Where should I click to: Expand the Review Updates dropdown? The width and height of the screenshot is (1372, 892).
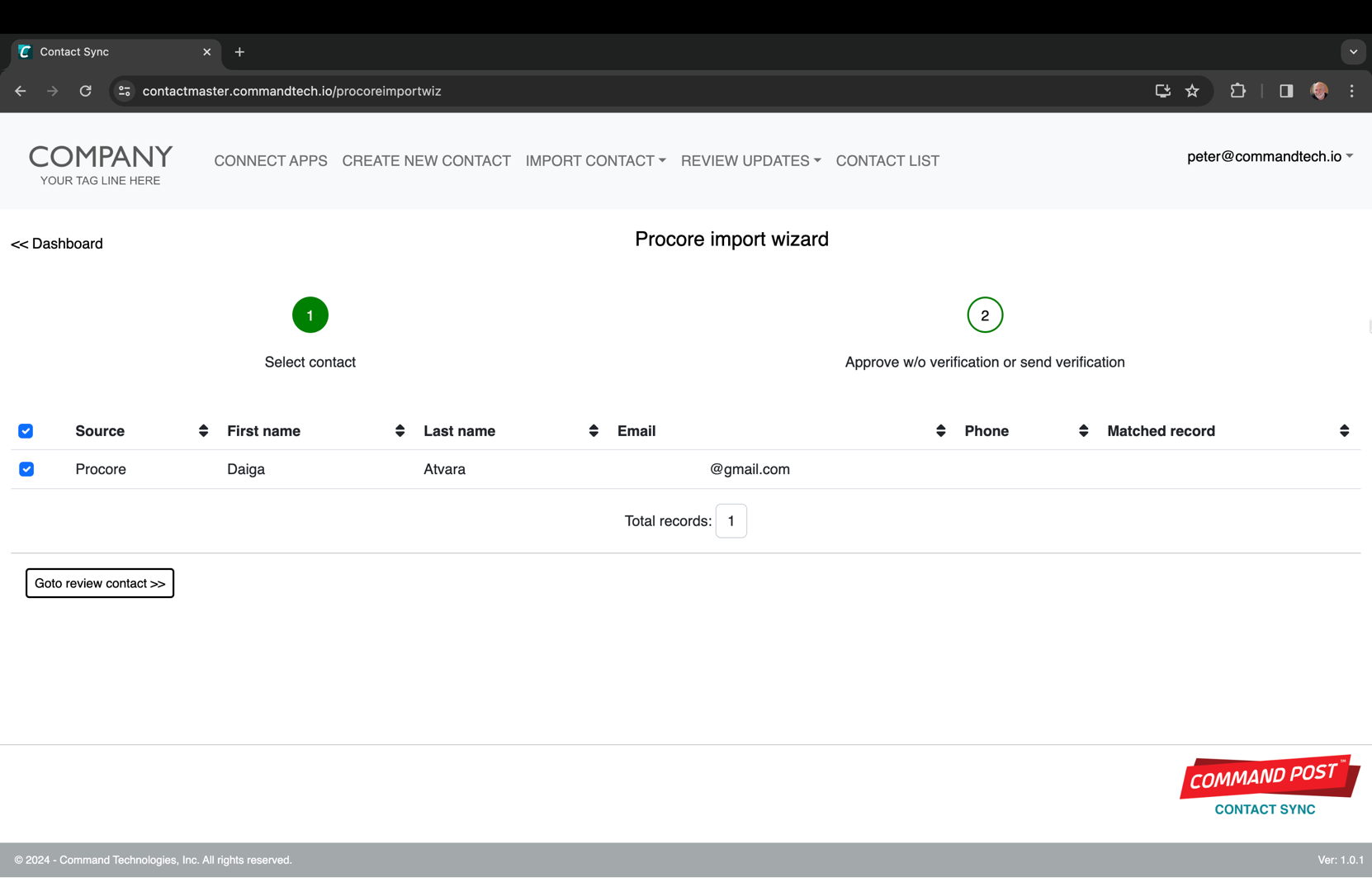pyautogui.click(x=750, y=161)
